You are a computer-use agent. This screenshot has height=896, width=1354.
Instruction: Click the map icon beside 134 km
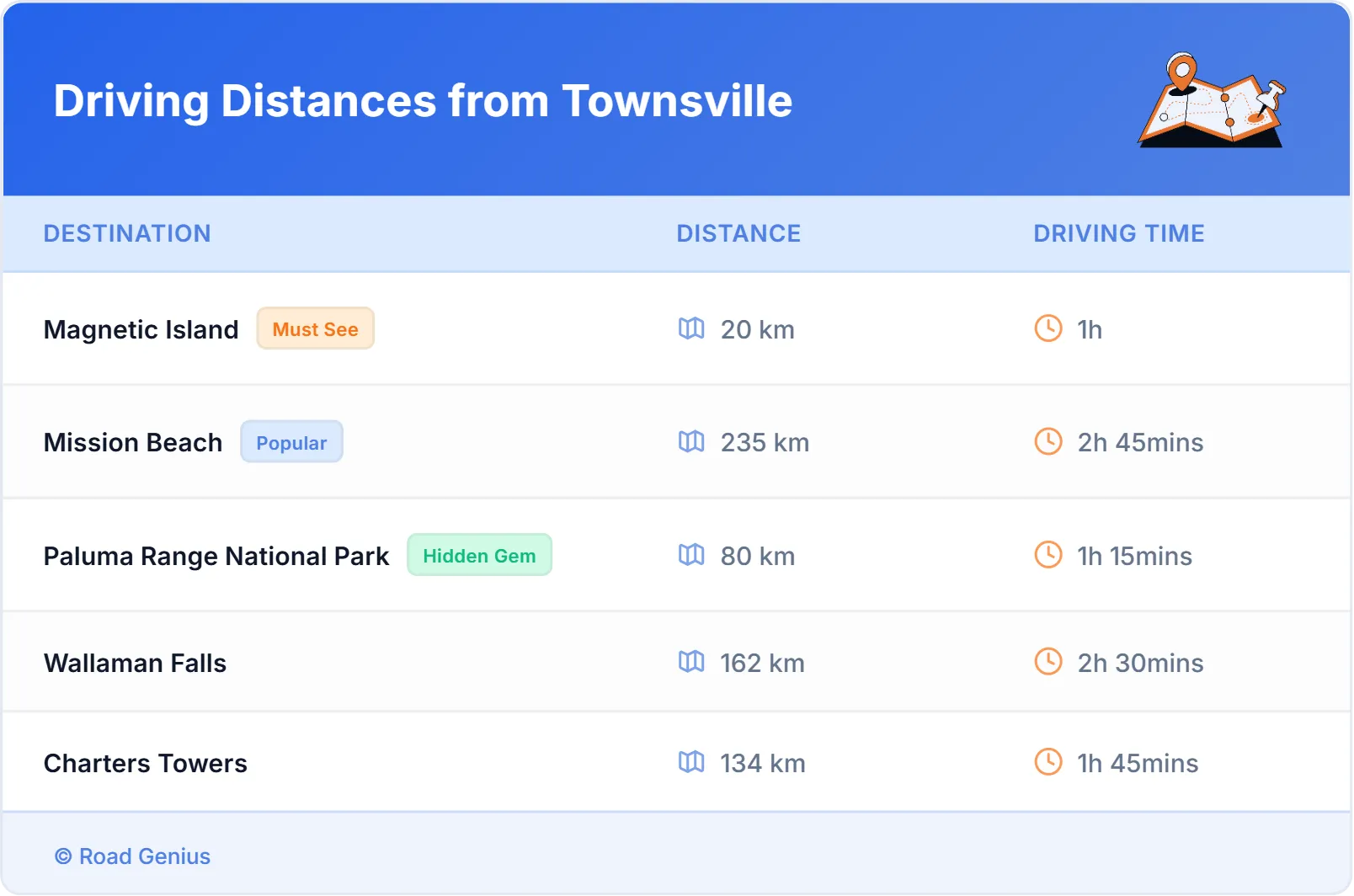pos(691,762)
